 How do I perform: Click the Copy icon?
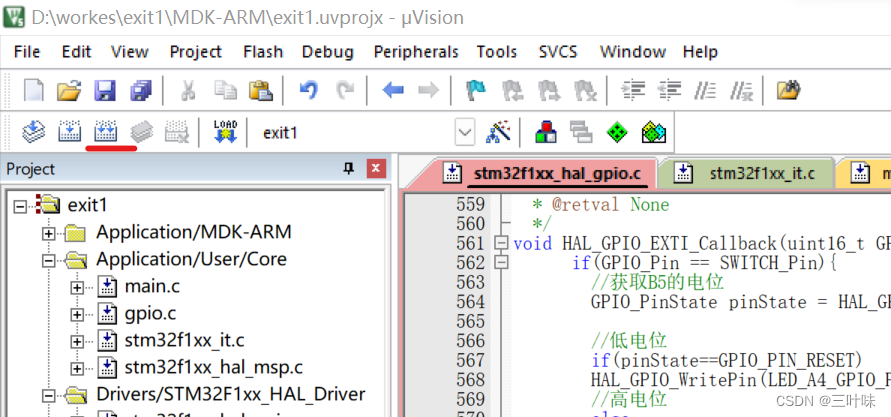225,90
